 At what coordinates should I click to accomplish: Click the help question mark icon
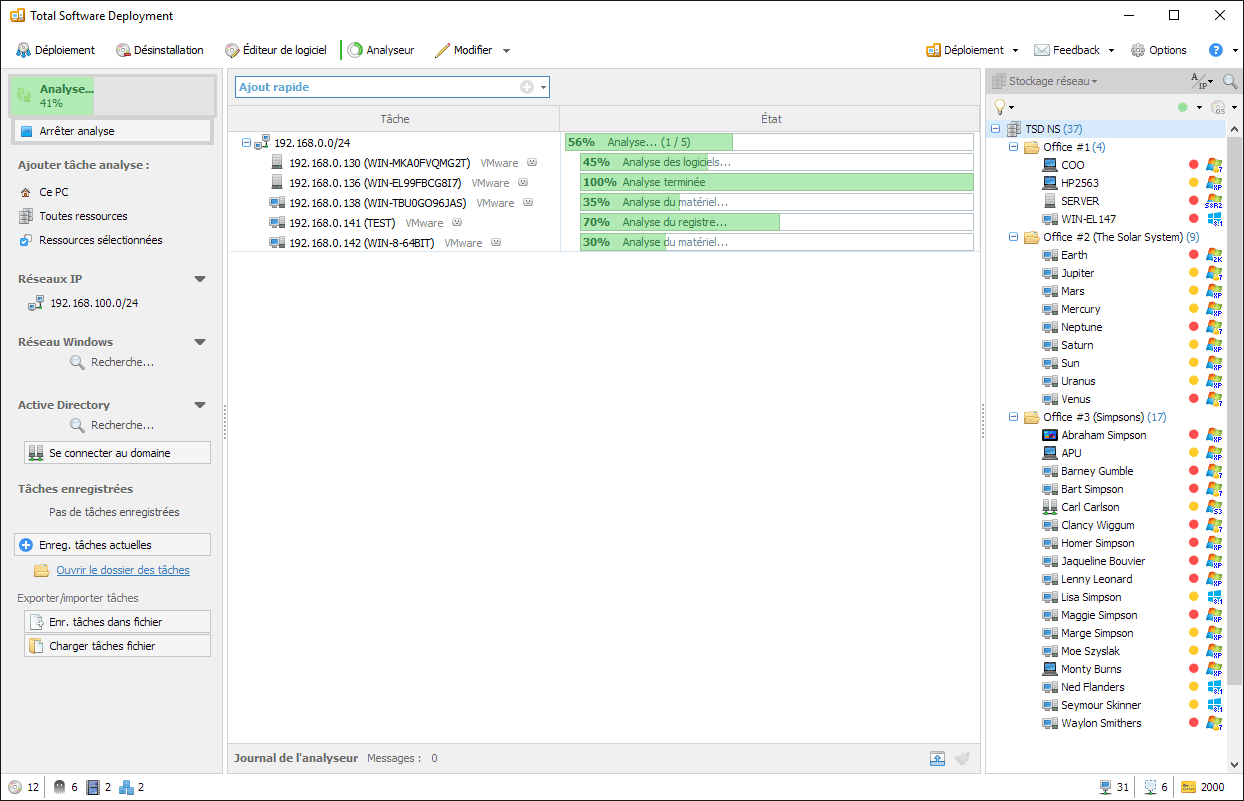[1216, 50]
